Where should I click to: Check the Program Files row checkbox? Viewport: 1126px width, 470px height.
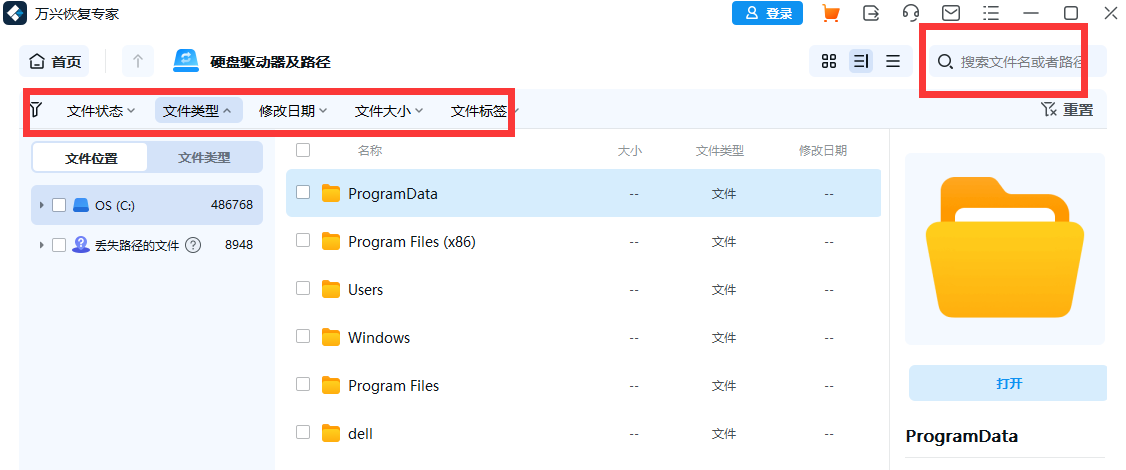[x=303, y=384]
